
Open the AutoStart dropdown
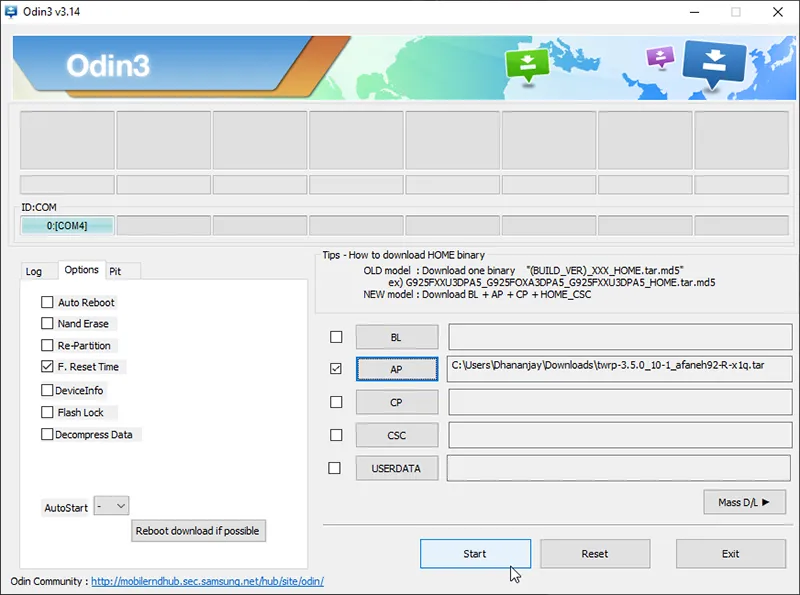coord(110,507)
